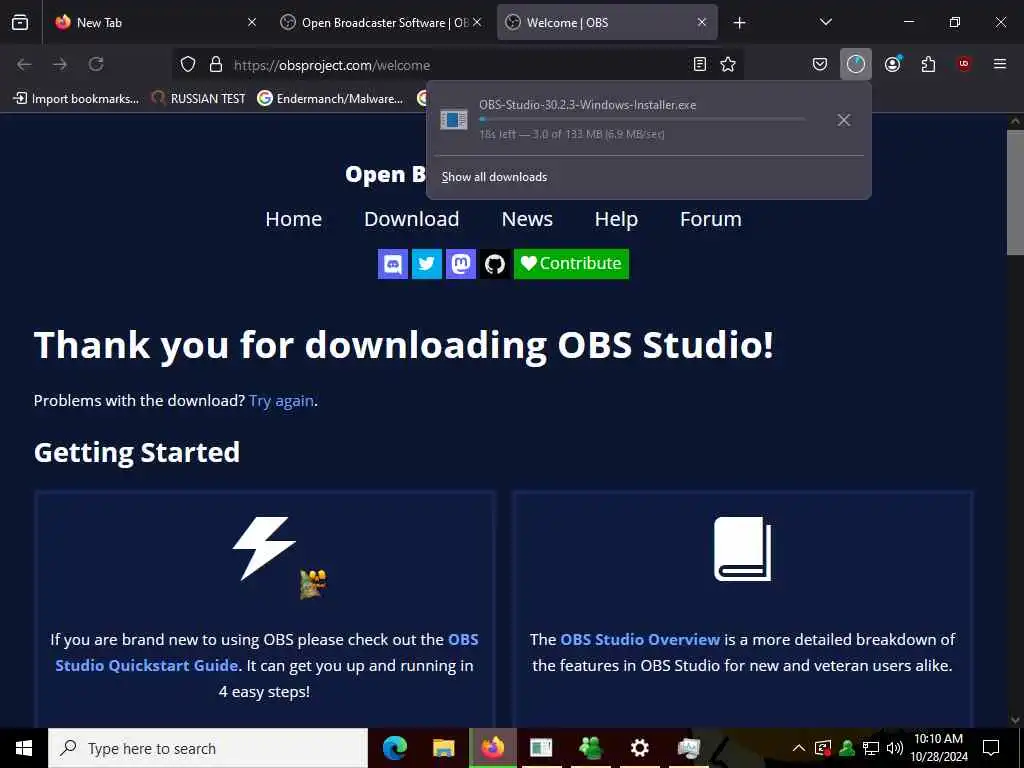
Task: Open RUSSIAN TEST bookmark
Action: [199, 99]
